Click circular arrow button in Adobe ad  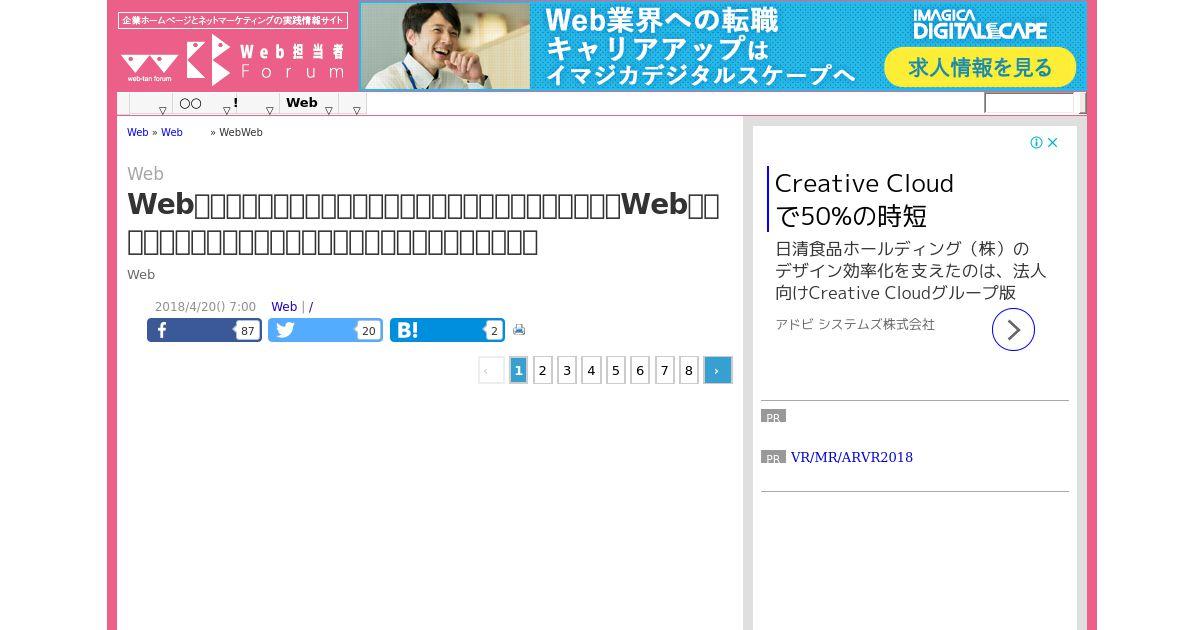(x=1013, y=329)
